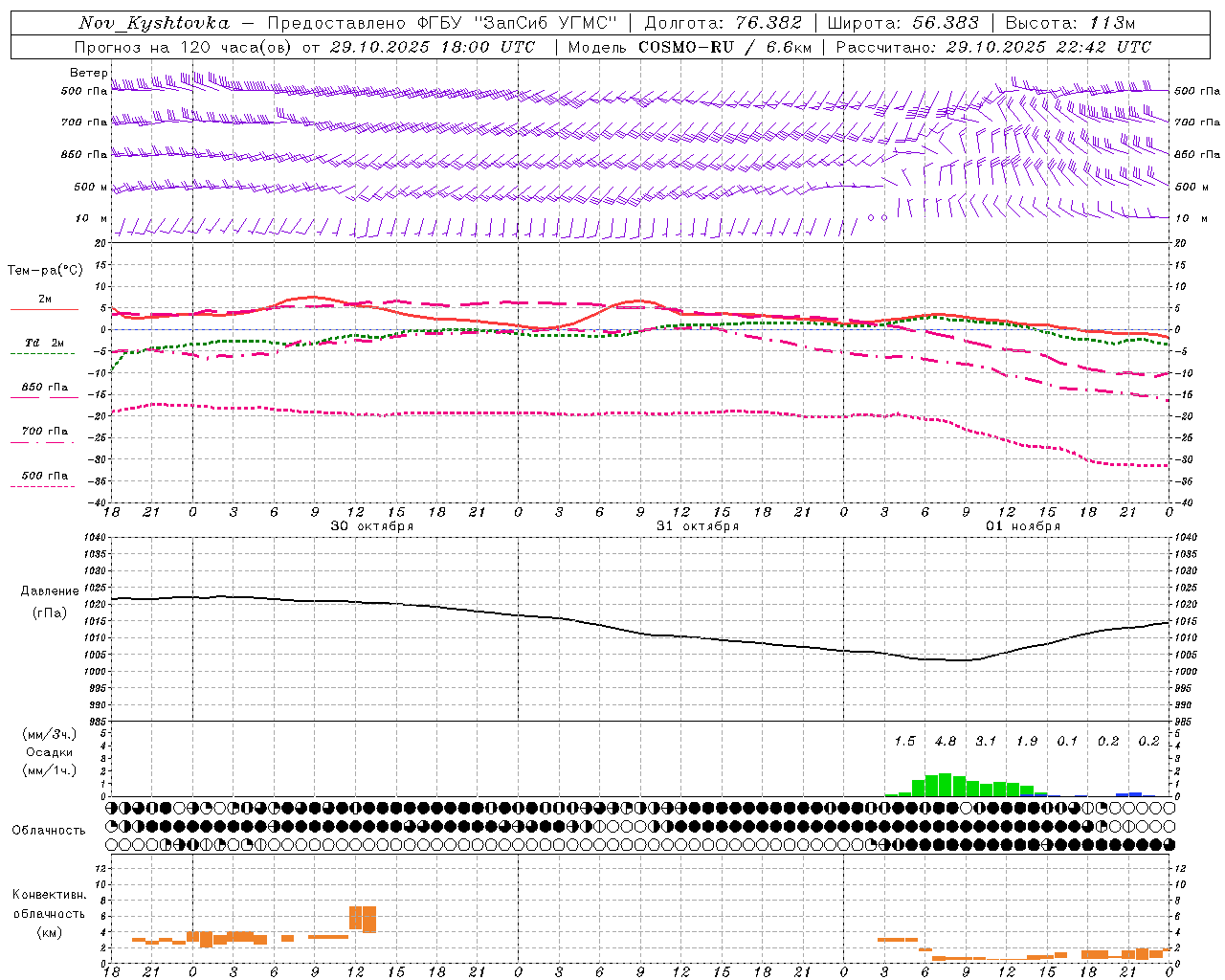Screen dimensions: 1225x980
Task: Click the dotted magenta line sample under 500 гПа legend
Action: (x=42, y=486)
